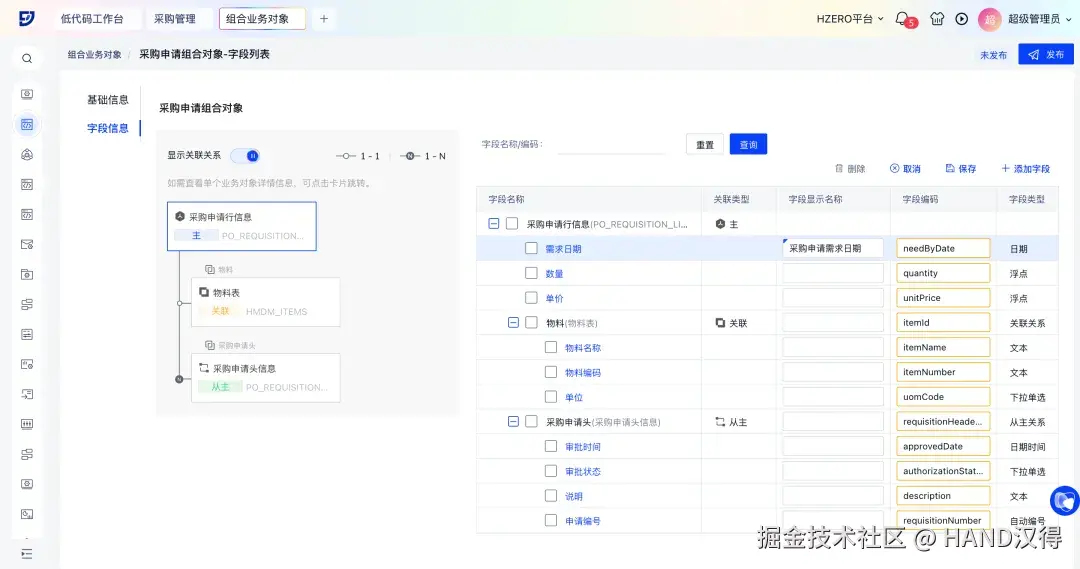Image resolution: width=1080 pixels, height=569 pixels.
Task: Toggle the 显示关联关系 switch
Action: [x=245, y=156]
